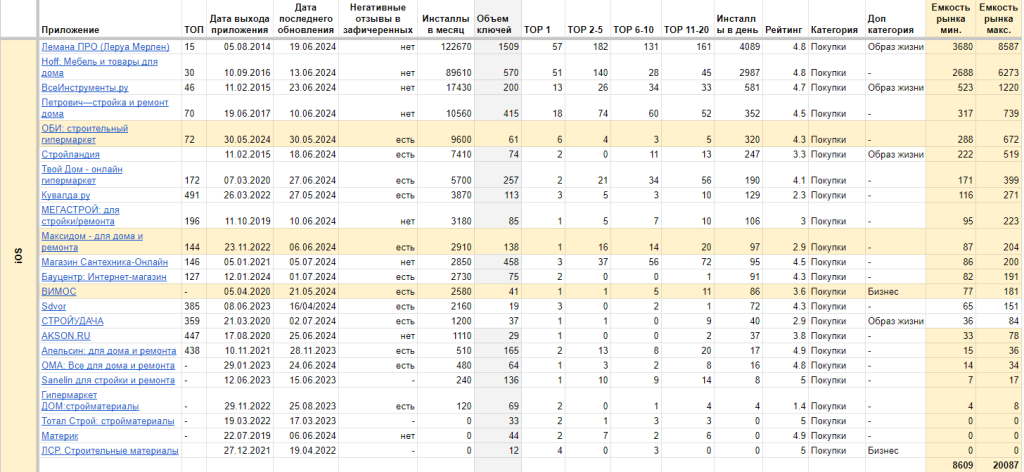The image size is (1024, 472).
Task: Click the Бизнес category cell for ВИМОС
Action: [x=882, y=291]
